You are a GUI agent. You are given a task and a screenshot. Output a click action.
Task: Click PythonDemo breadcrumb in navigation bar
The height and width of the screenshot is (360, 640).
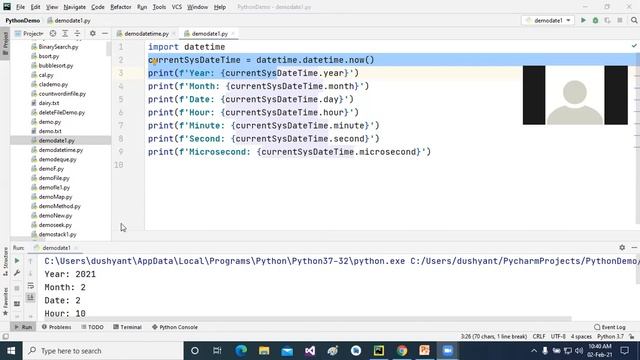pyautogui.click(x=22, y=20)
